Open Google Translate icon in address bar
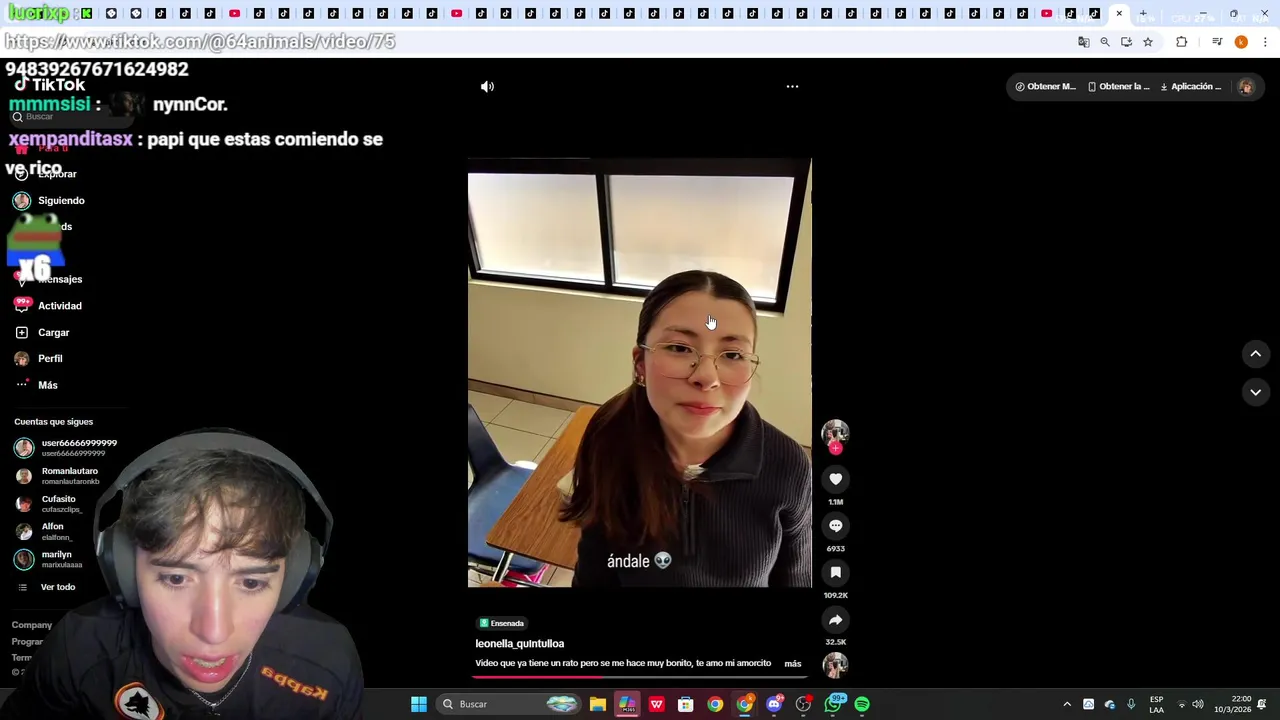Screen dimensions: 1280x720 pos(1083,42)
